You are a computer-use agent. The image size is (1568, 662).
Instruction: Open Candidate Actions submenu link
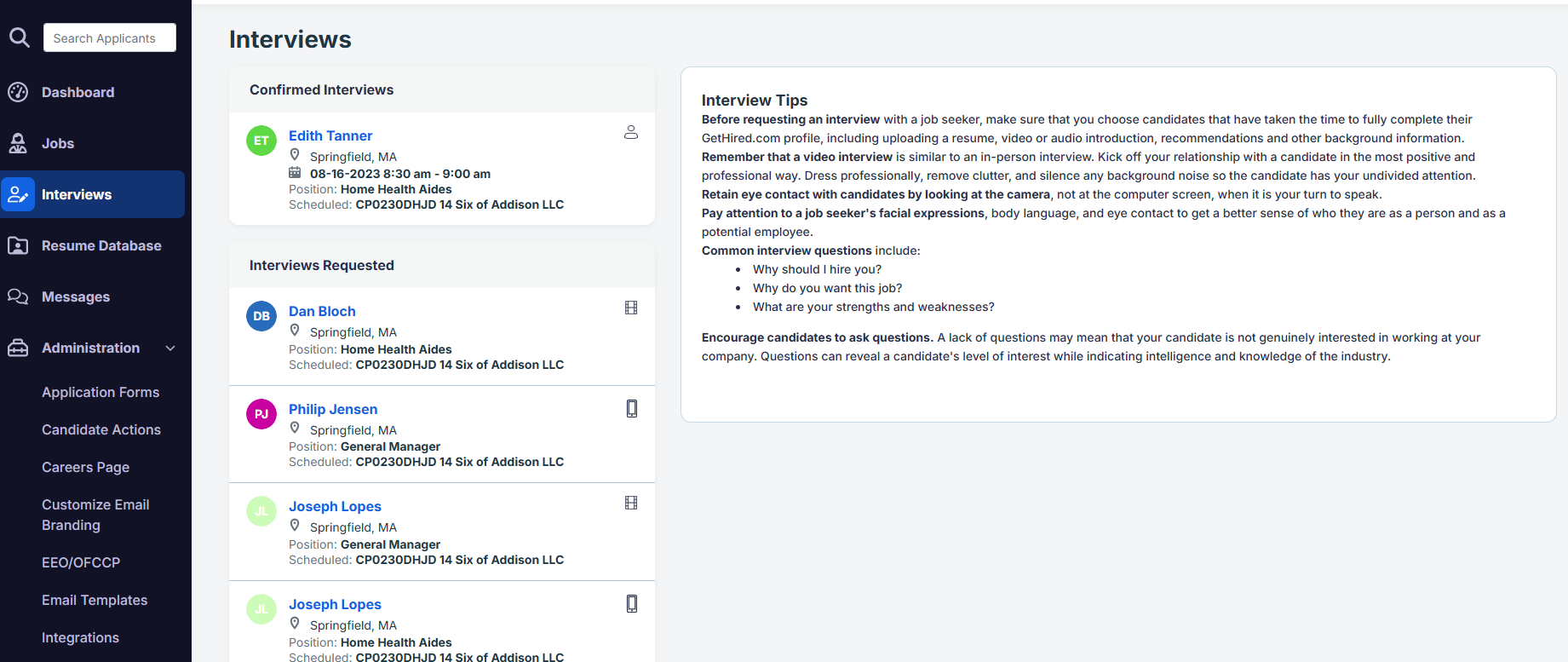pyautogui.click(x=101, y=429)
